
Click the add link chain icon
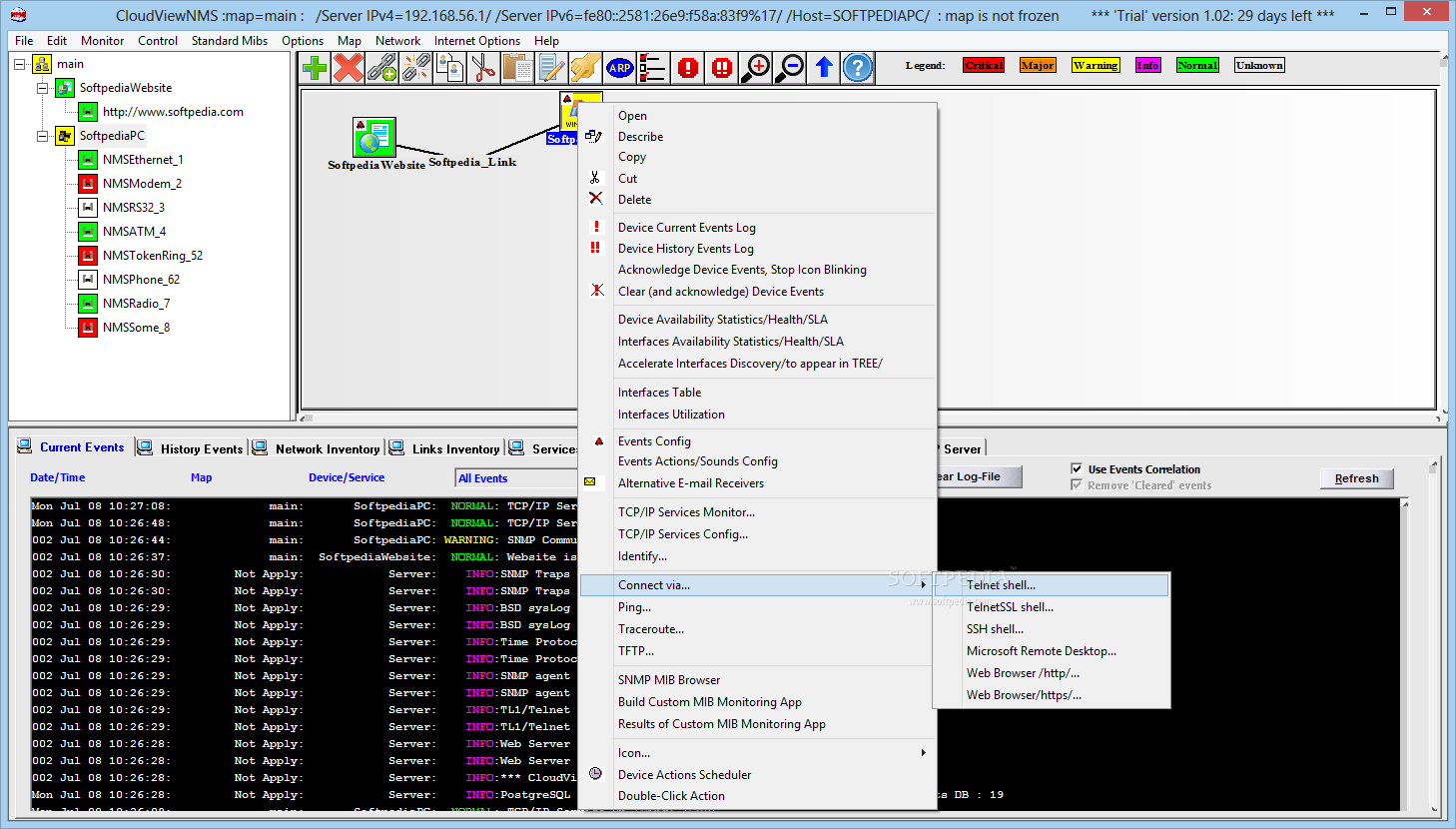point(382,68)
